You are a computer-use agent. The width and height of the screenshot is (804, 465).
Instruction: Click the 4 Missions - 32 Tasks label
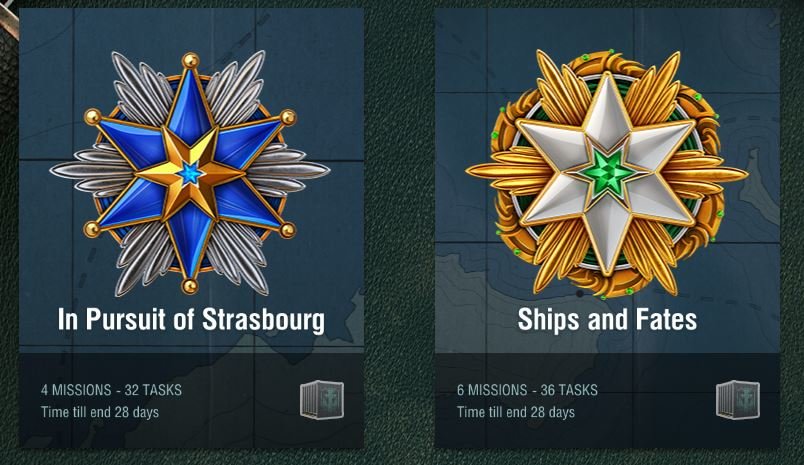(x=111, y=390)
